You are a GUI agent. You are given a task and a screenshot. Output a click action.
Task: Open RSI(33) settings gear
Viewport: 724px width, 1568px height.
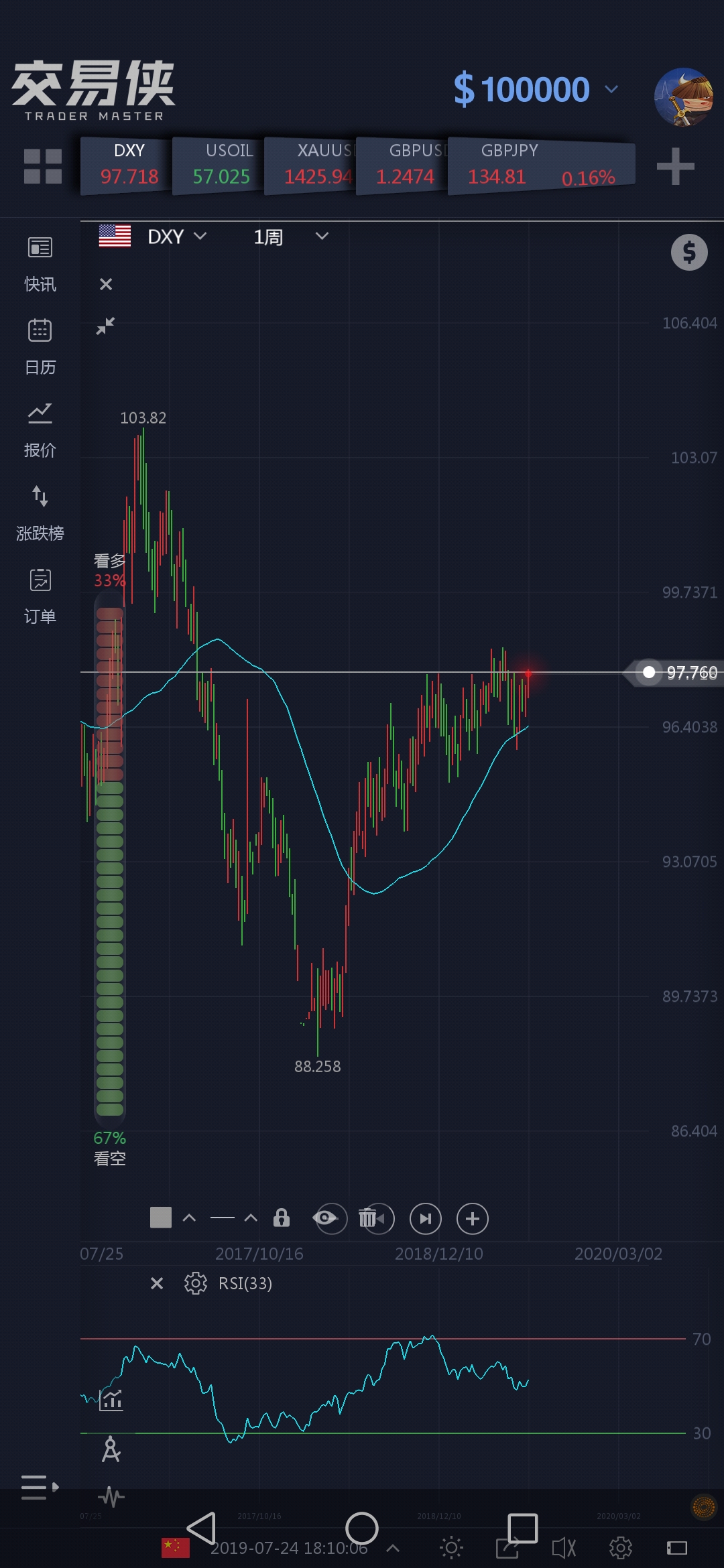[x=196, y=1283]
